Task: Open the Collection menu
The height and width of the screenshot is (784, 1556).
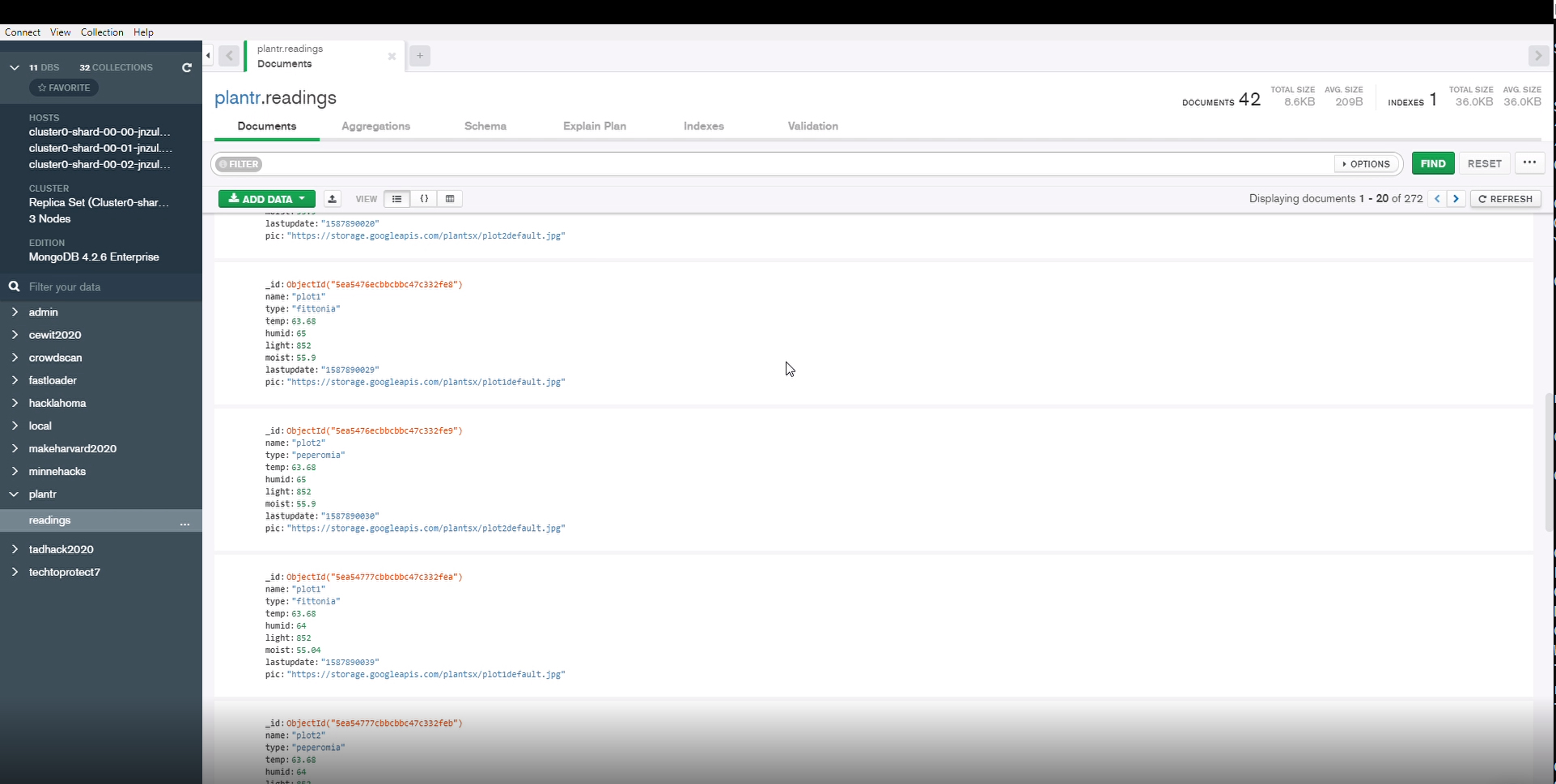Action: [x=102, y=32]
